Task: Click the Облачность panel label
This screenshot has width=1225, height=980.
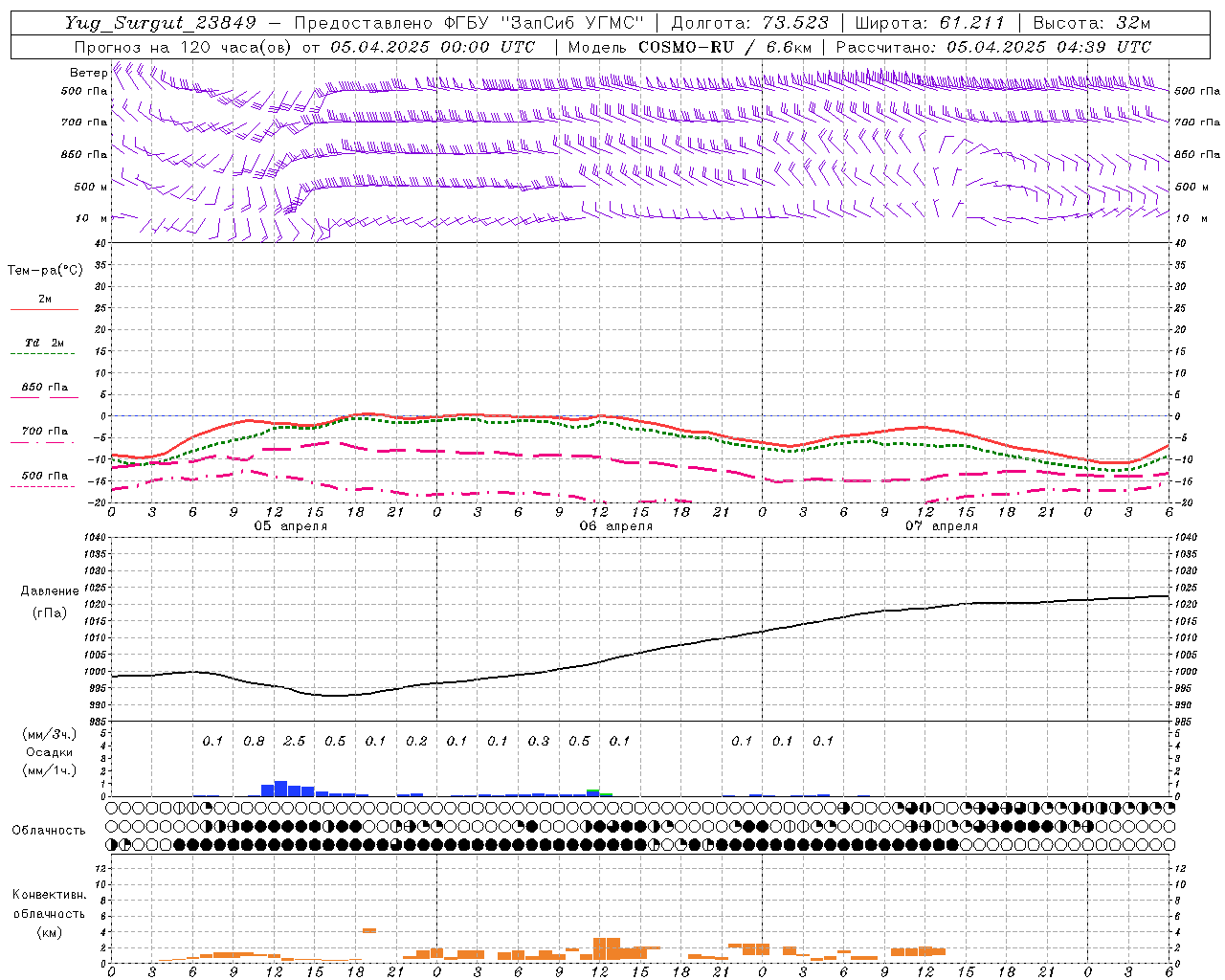Action: (49, 831)
